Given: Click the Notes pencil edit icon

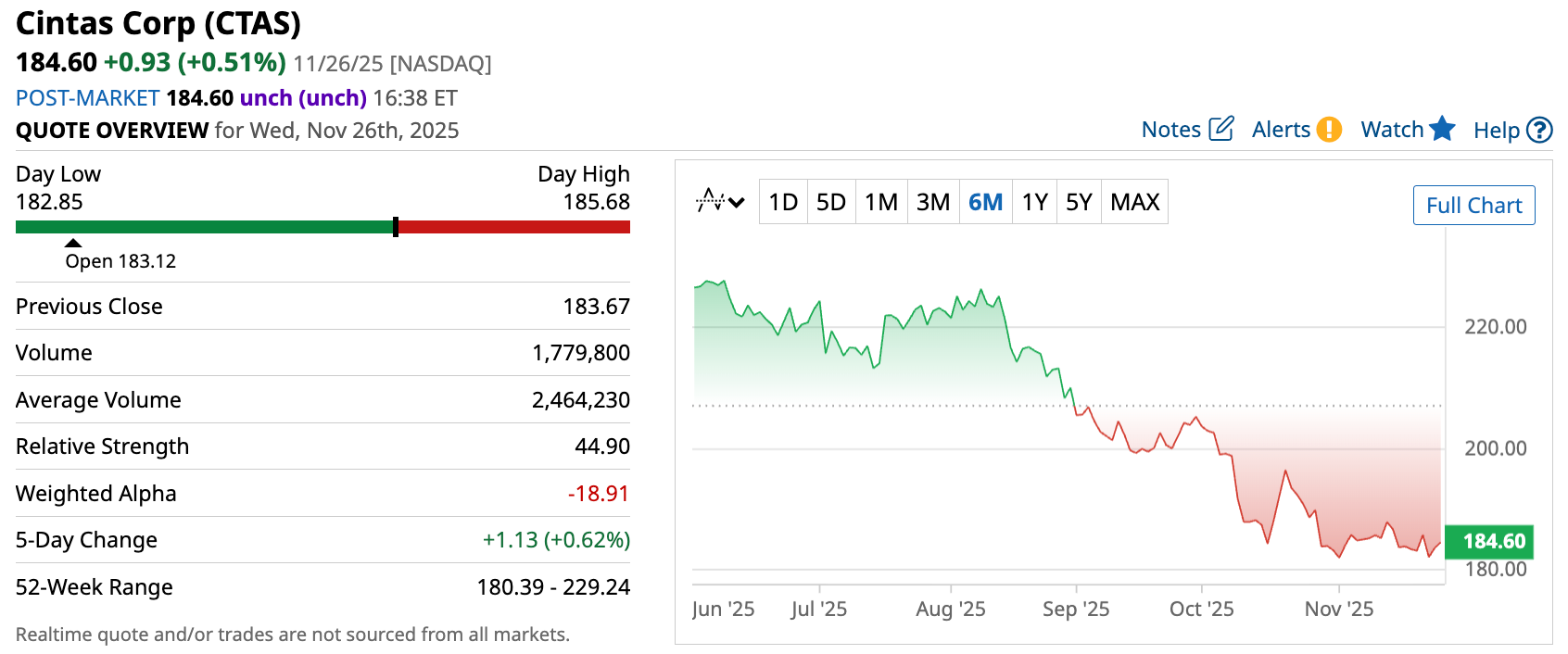Looking at the screenshot, I should coord(1220,129).
